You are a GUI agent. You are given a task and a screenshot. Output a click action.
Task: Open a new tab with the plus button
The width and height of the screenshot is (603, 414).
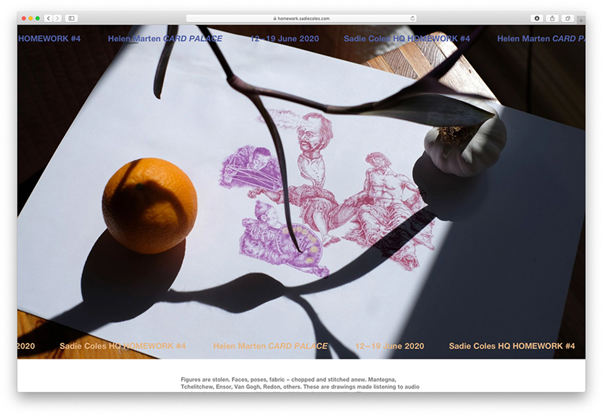click(582, 18)
